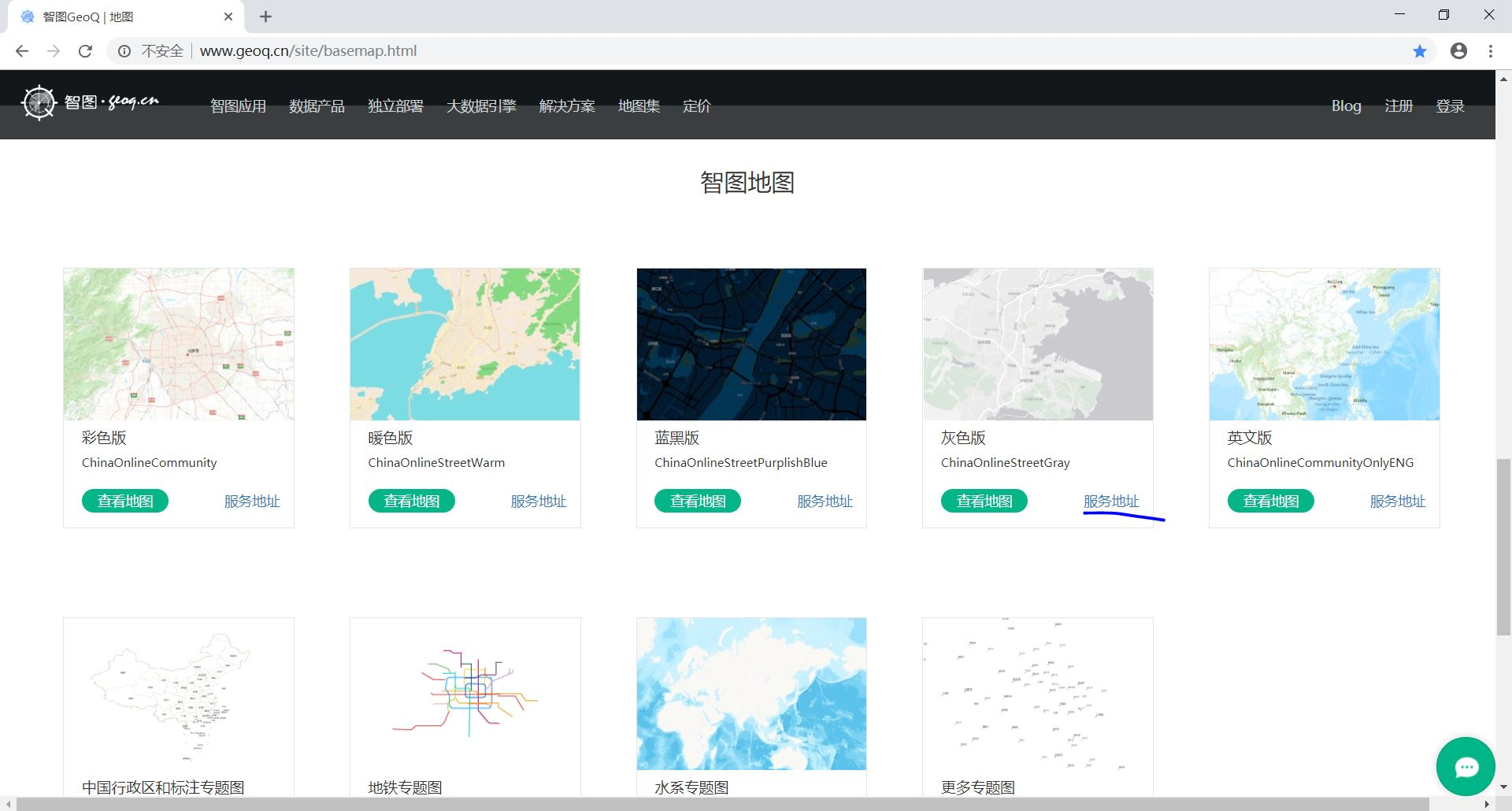Viewport: 1512px width, 811px height.
Task: Open 服务地址 link for 暖色版
Action: (x=539, y=501)
